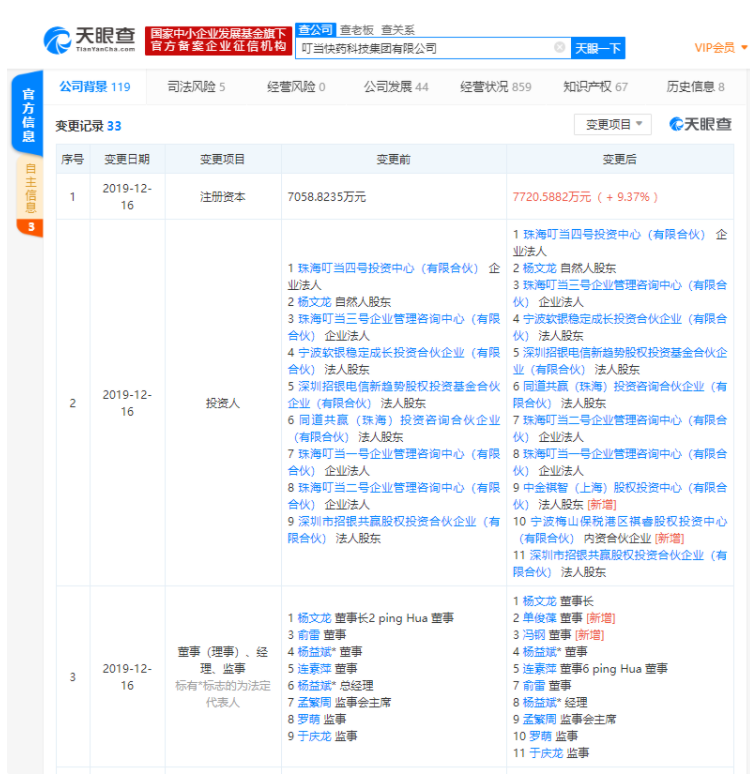
Task: Select the 官方信息 side tab
Action: tap(29, 115)
